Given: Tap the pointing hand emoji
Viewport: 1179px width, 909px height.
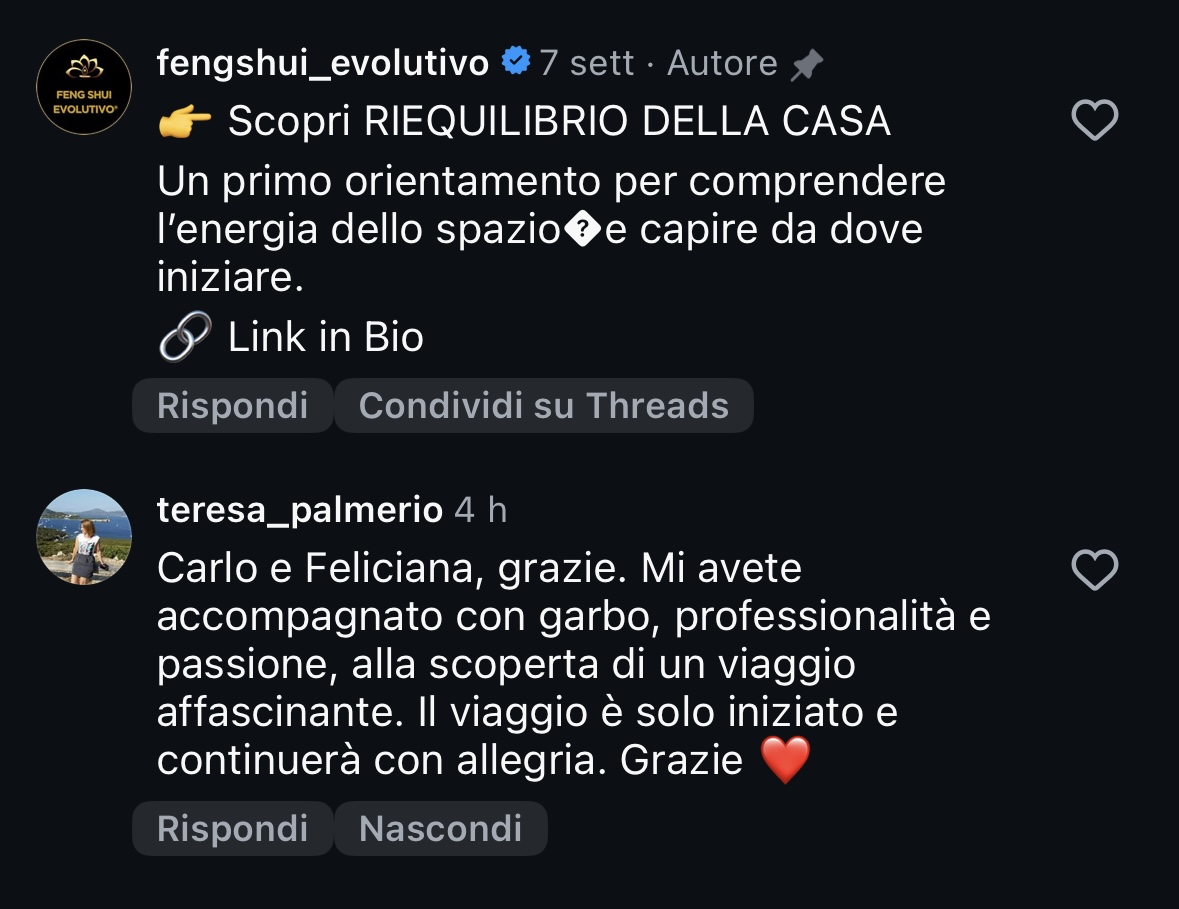Looking at the screenshot, I should click(x=185, y=122).
